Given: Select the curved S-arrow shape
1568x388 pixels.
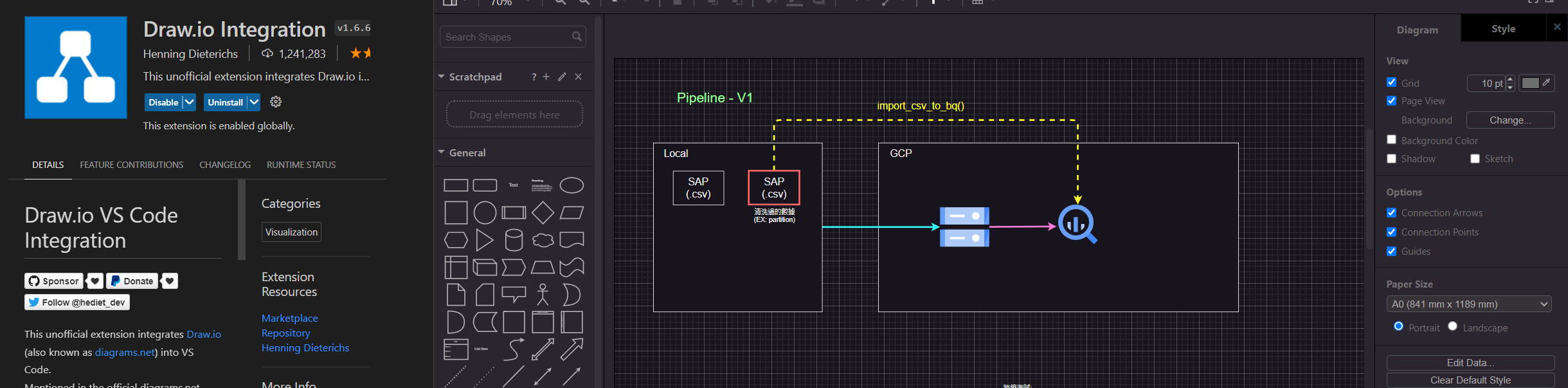Looking at the screenshot, I should click(514, 349).
